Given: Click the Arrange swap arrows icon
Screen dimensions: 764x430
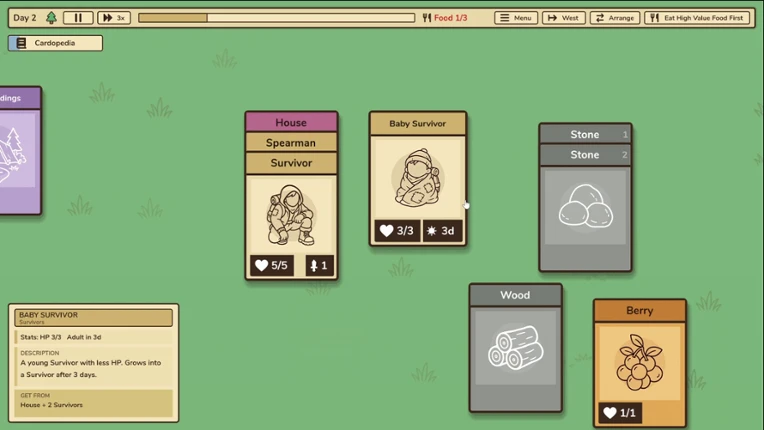Looking at the screenshot, I should coord(600,18).
